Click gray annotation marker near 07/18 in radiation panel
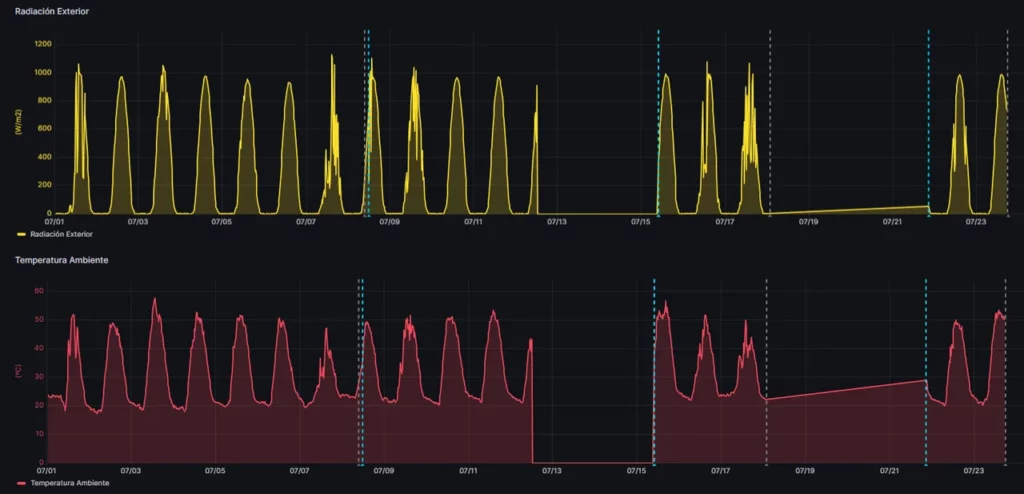 pos(770,215)
